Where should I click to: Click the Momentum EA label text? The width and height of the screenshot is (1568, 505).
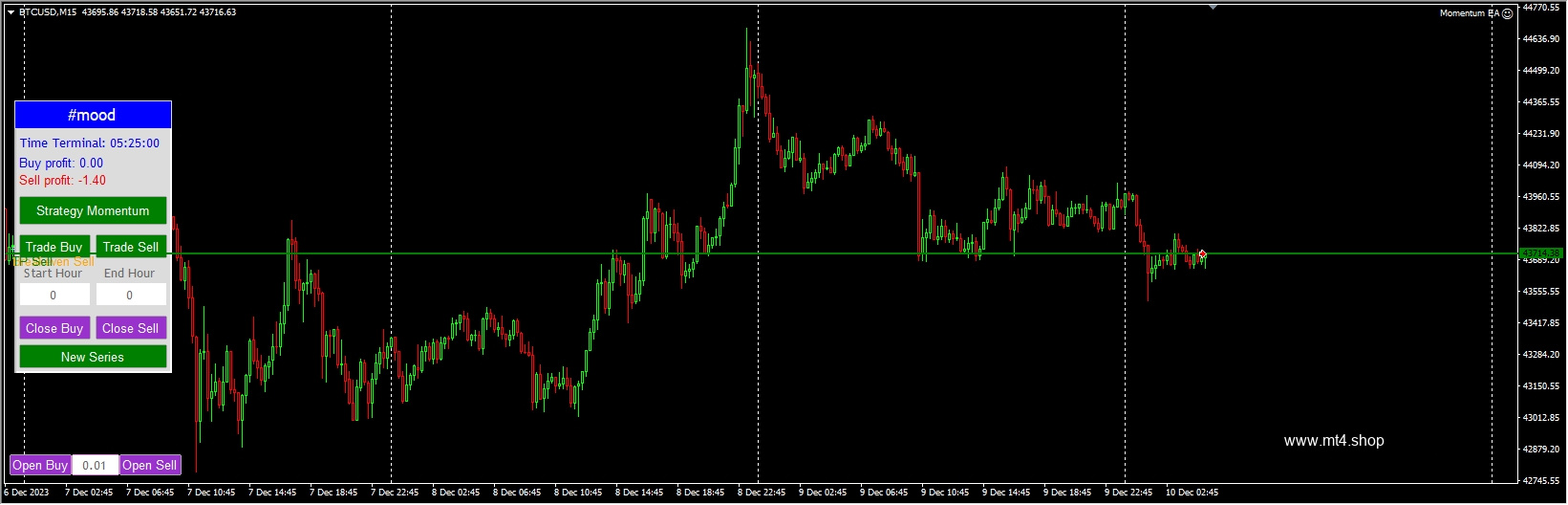point(1469,13)
